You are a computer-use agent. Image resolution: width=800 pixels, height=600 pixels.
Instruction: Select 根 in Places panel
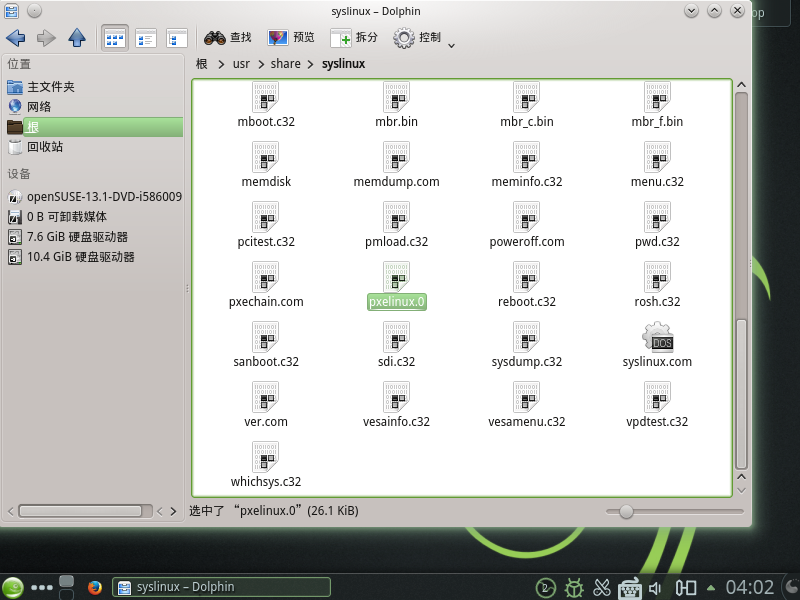tap(94, 127)
